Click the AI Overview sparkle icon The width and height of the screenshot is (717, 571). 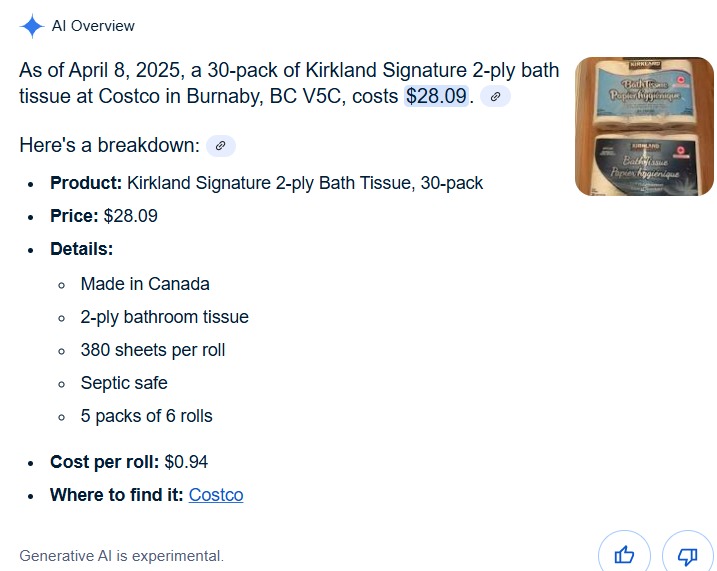32,26
